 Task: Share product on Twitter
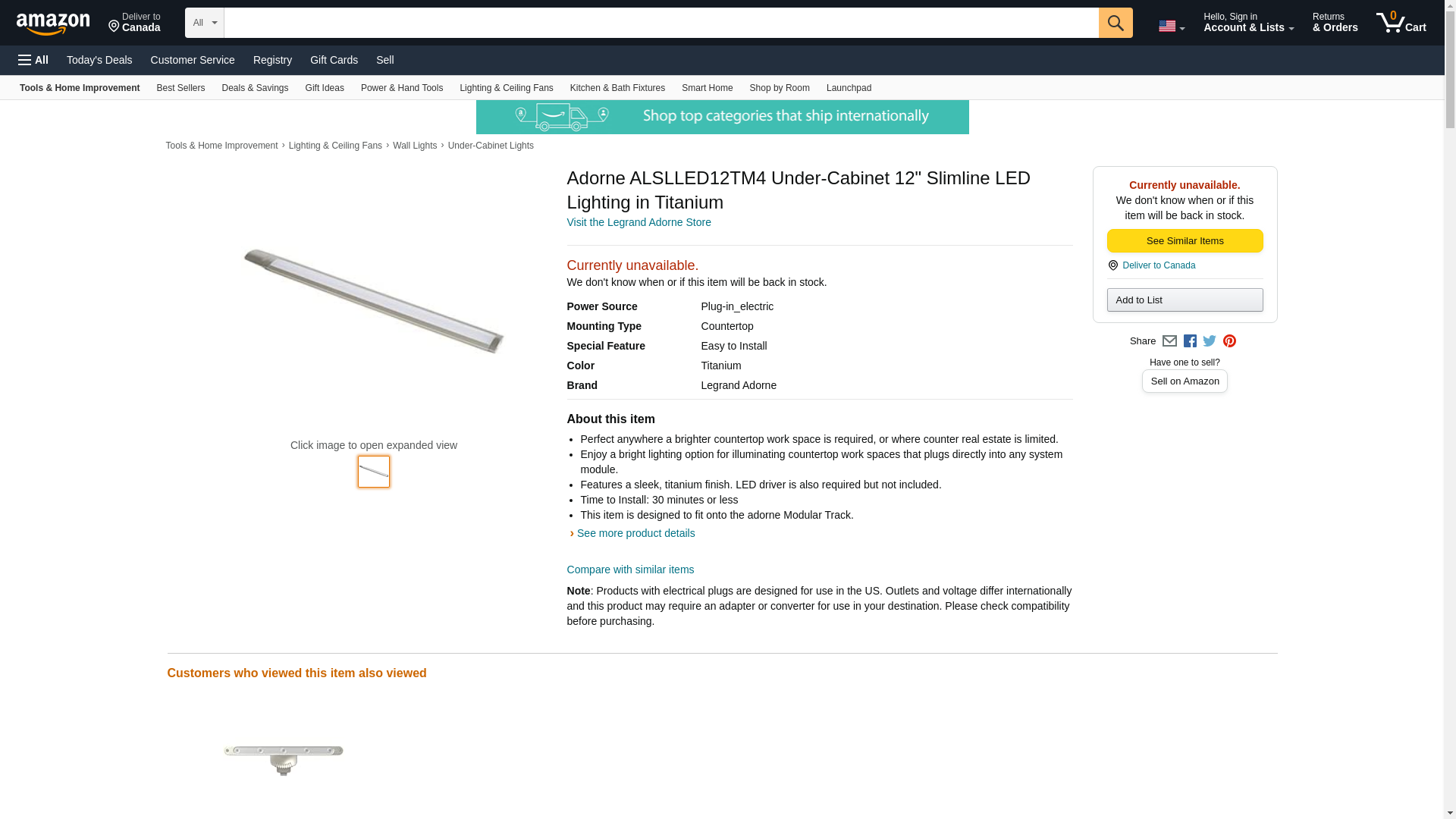tap(1210, 341)
